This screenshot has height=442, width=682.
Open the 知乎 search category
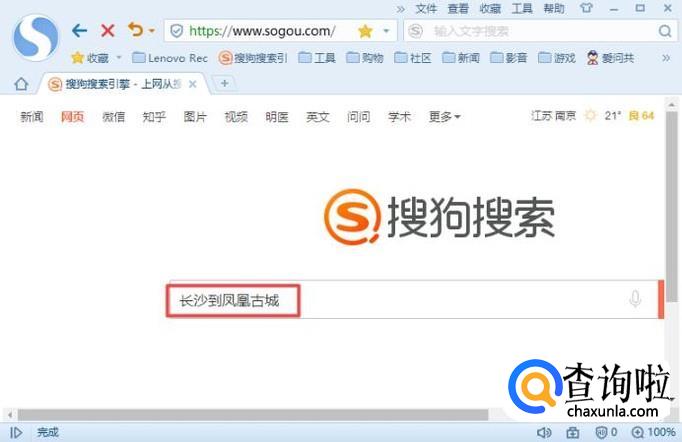pyautogui.click(x=154, y=117)
